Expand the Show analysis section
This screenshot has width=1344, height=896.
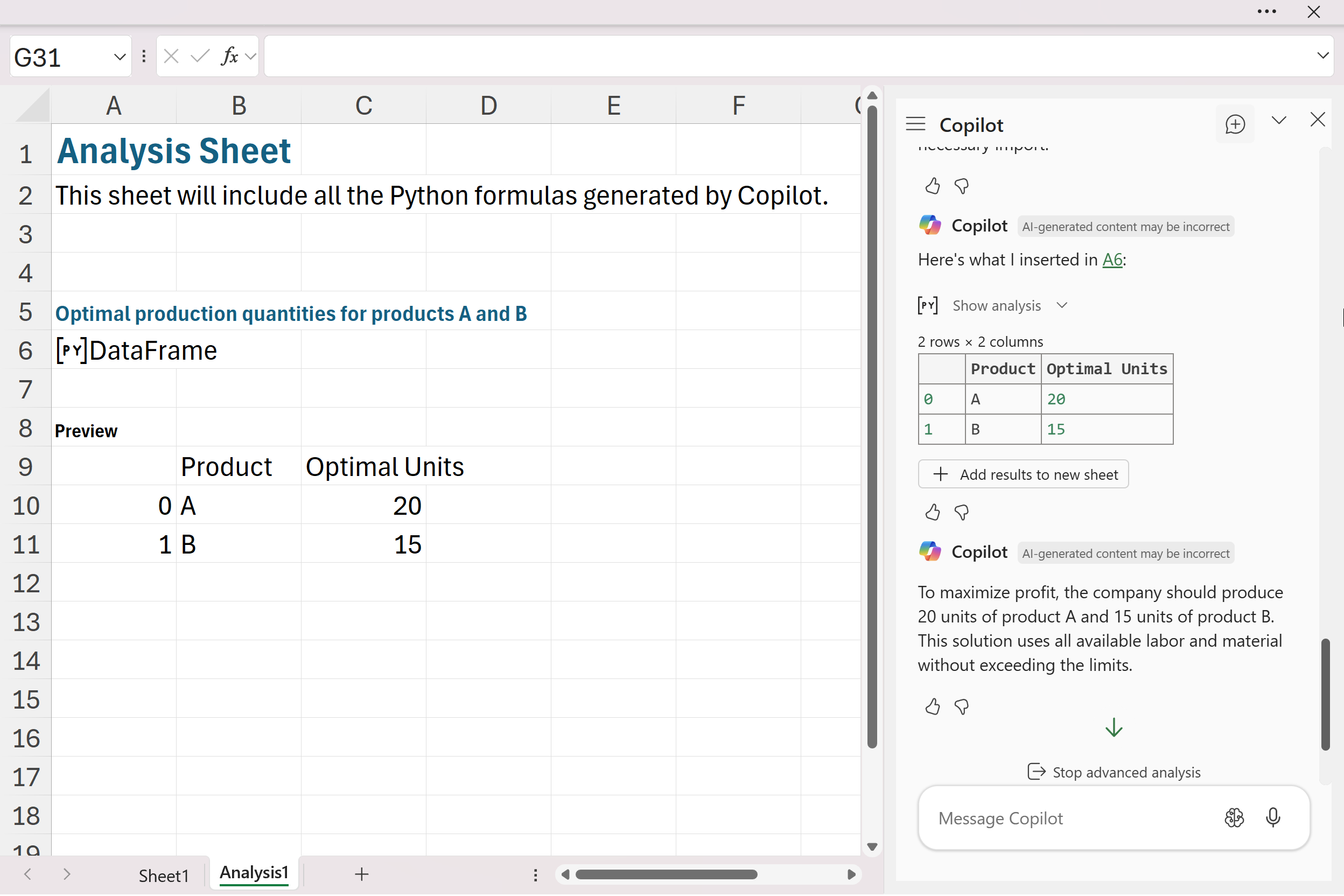[996, 306]
